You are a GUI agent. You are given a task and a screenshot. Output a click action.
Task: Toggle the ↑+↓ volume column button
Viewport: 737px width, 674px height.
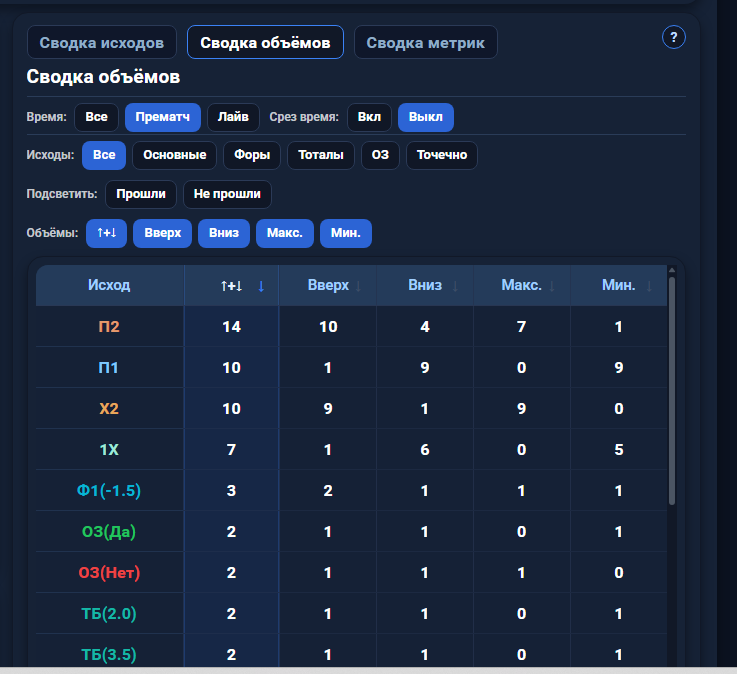coord(106,233)
